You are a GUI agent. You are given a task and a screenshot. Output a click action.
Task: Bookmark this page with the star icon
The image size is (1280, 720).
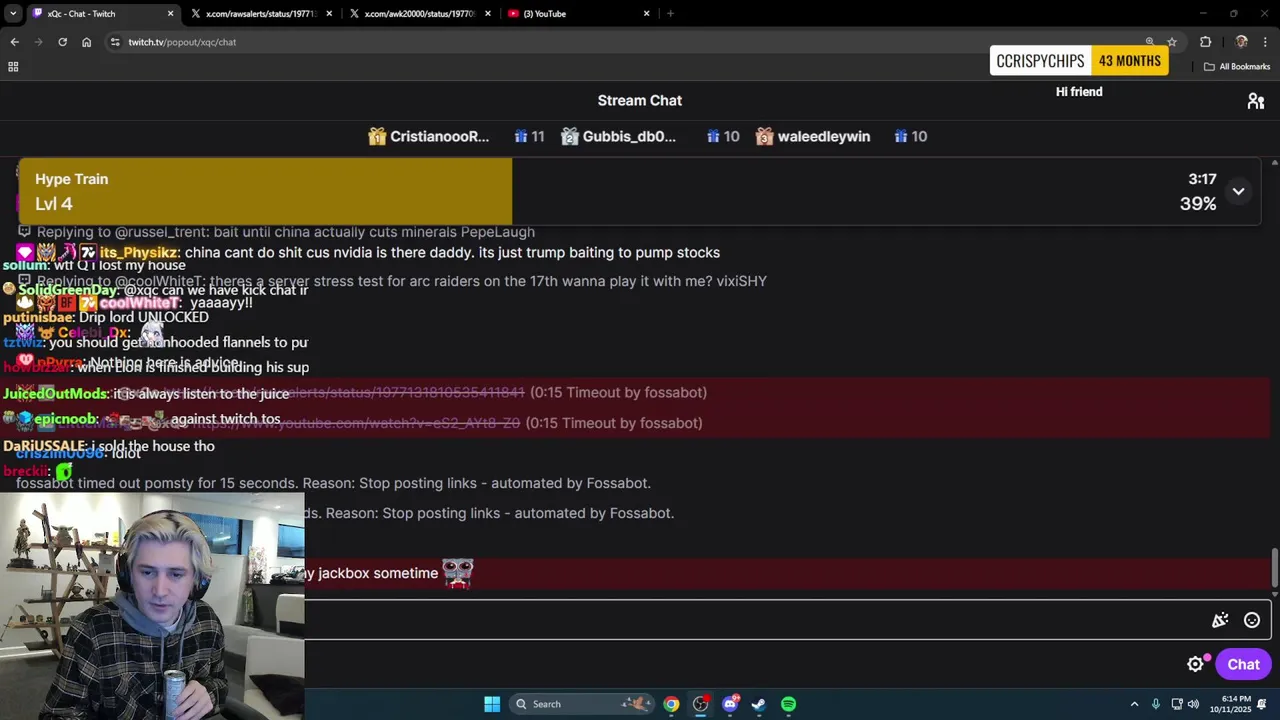click(x=1172, y=42)
